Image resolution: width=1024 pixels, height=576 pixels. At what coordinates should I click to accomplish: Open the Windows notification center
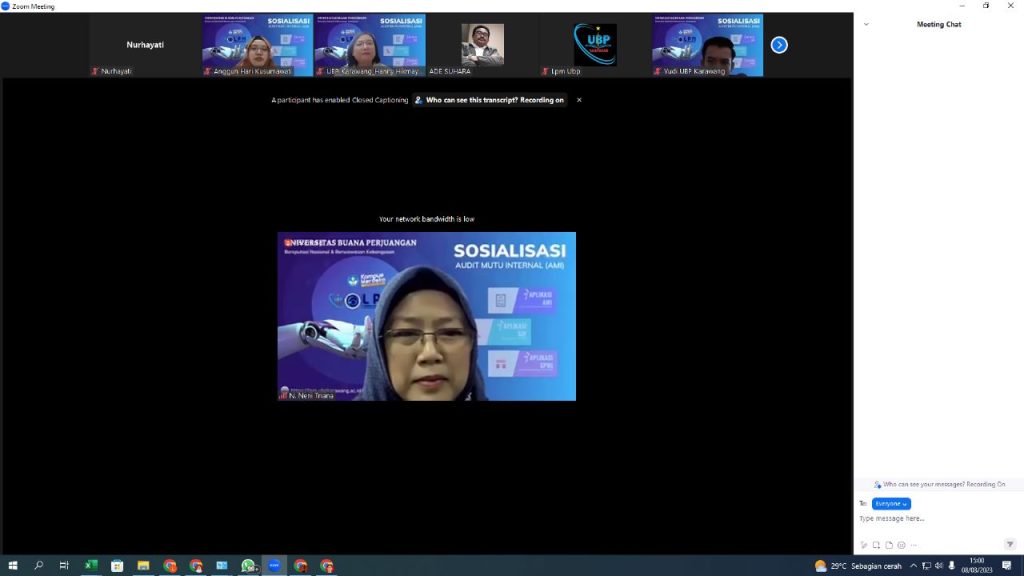click(1007, 566)
